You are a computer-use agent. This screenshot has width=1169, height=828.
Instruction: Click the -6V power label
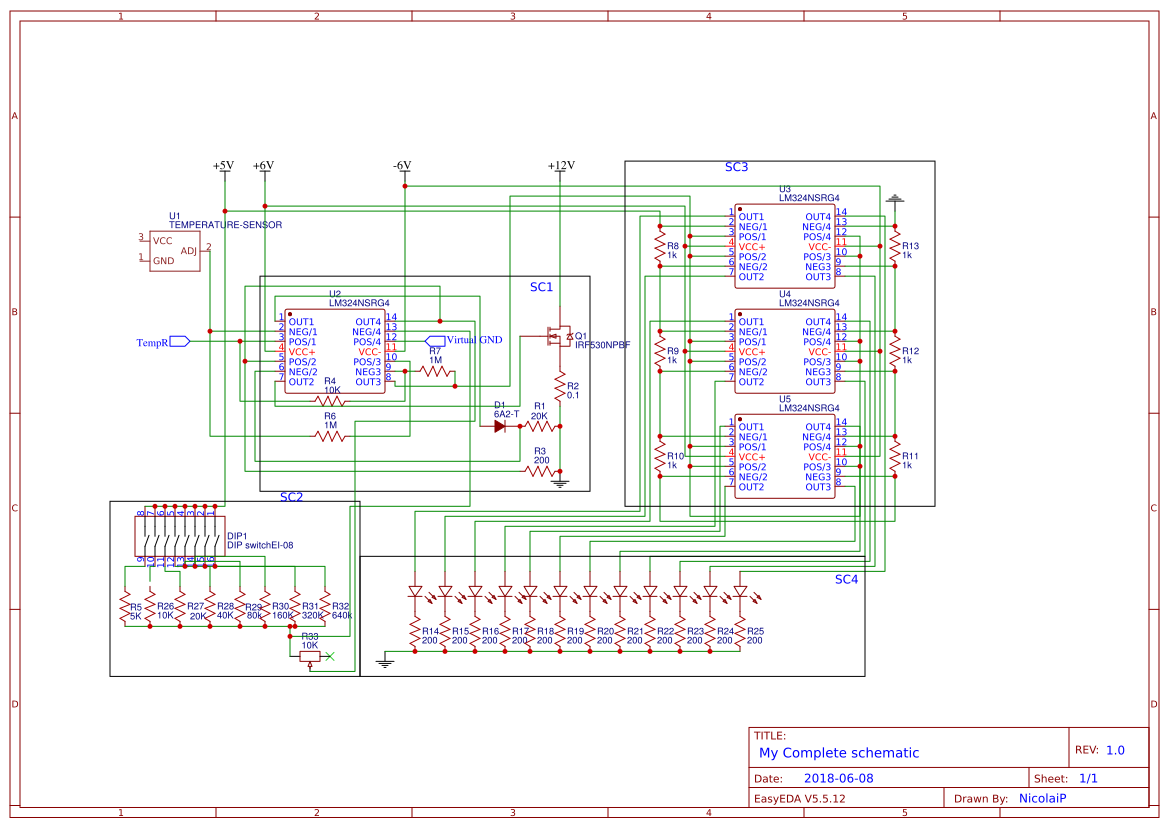(x=403, y=165)
